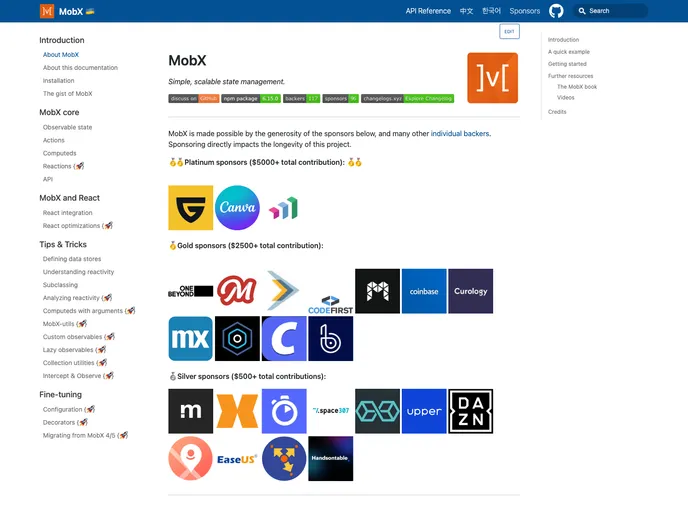Go to About MobX in sidebar
The image size is (688, 512).
pos(61,54)
